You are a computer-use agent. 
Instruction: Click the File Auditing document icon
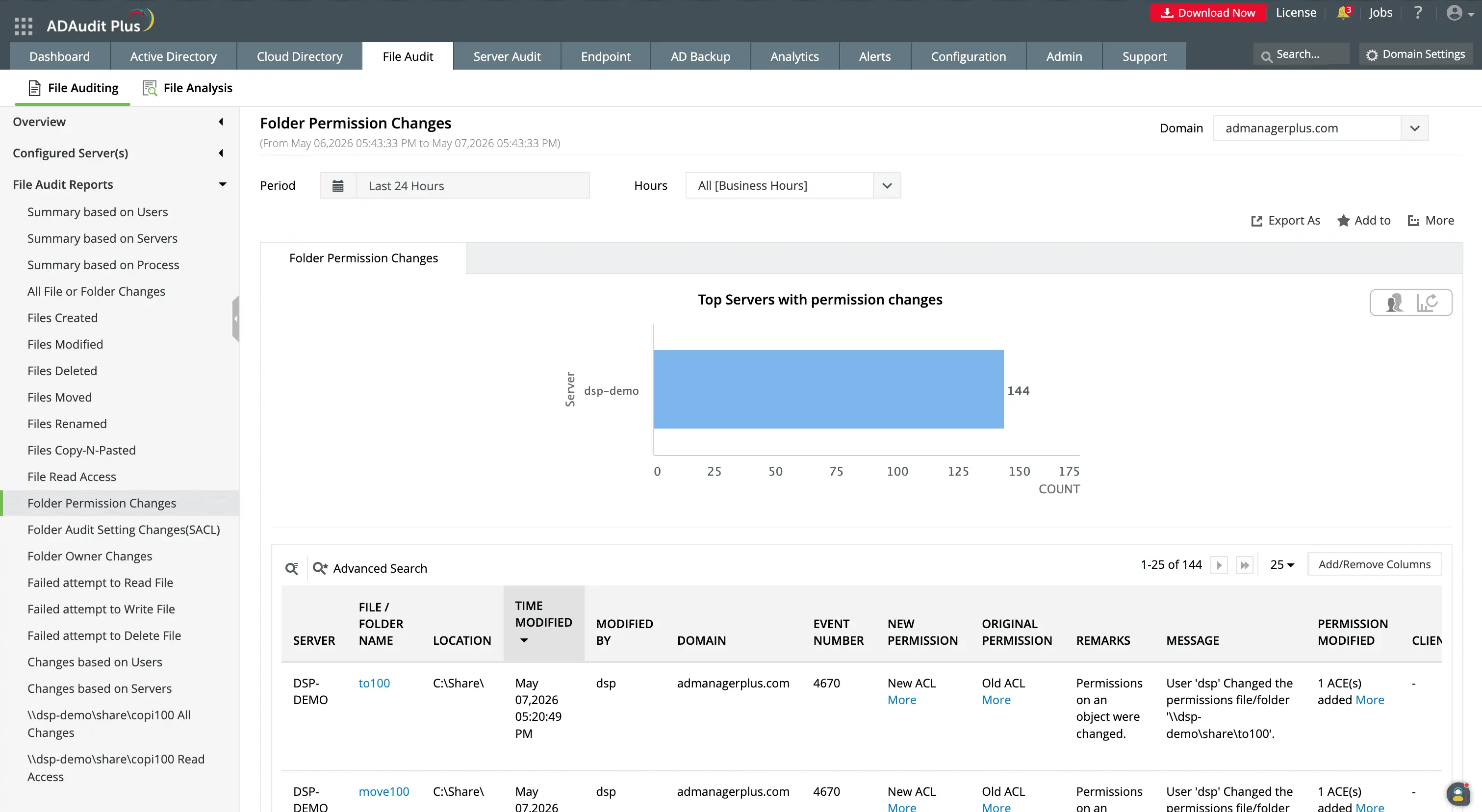pyautogui.click(x=34, y=88)
